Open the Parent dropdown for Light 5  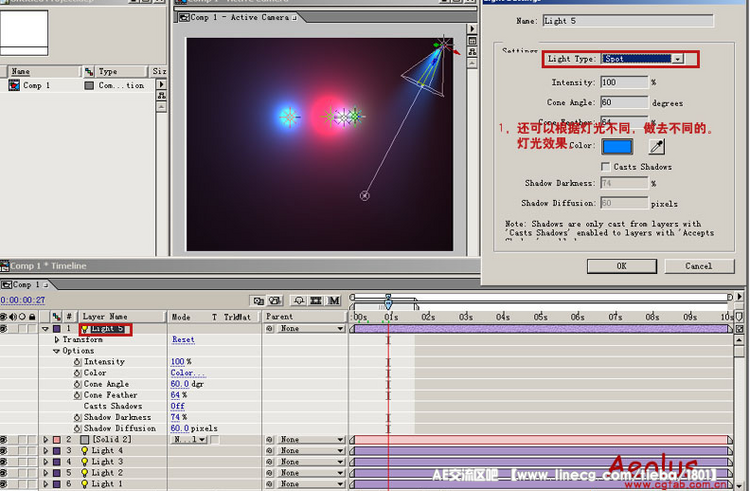[340, 329]
